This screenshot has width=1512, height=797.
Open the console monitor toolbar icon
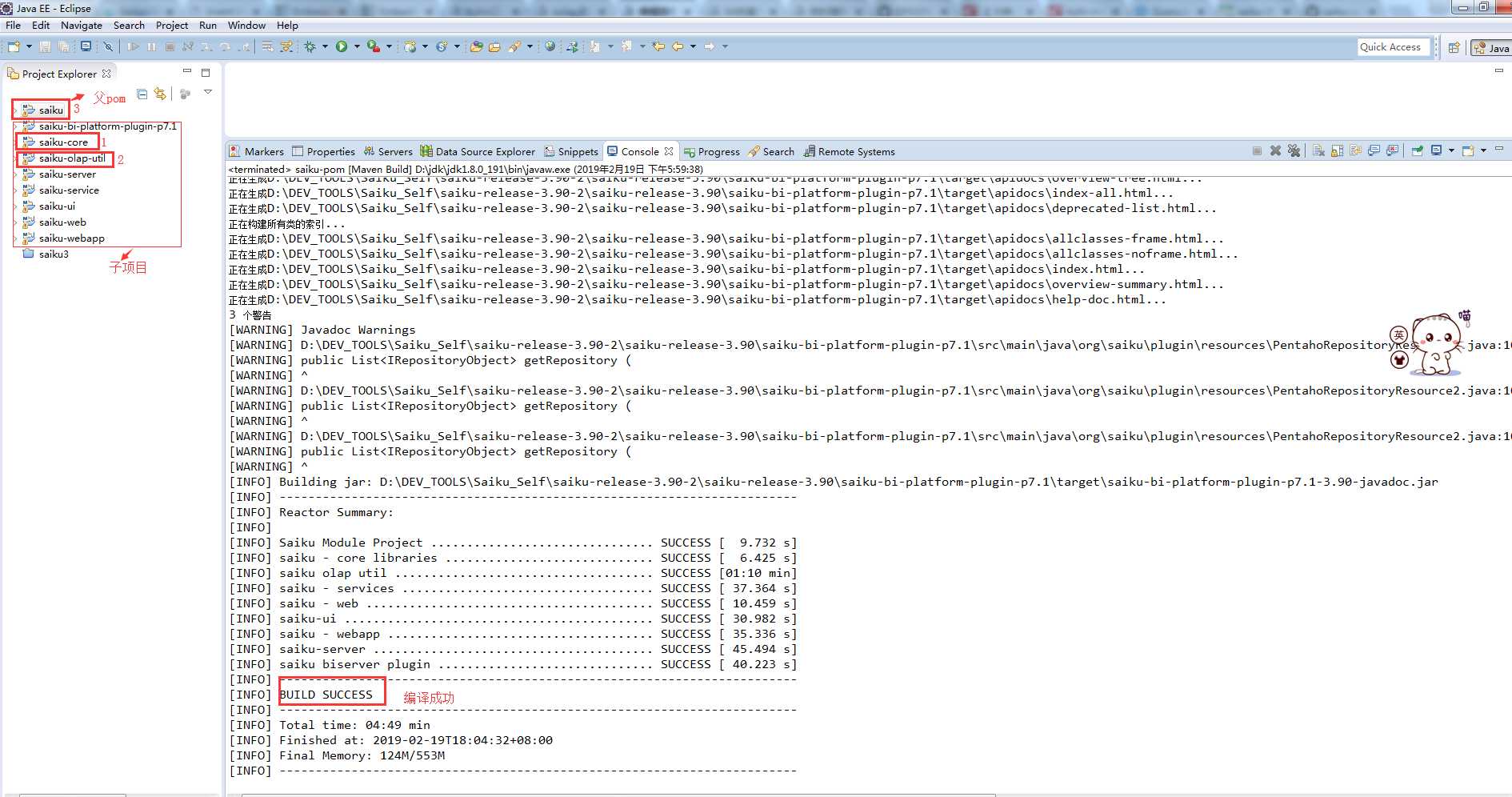point(86,46)
